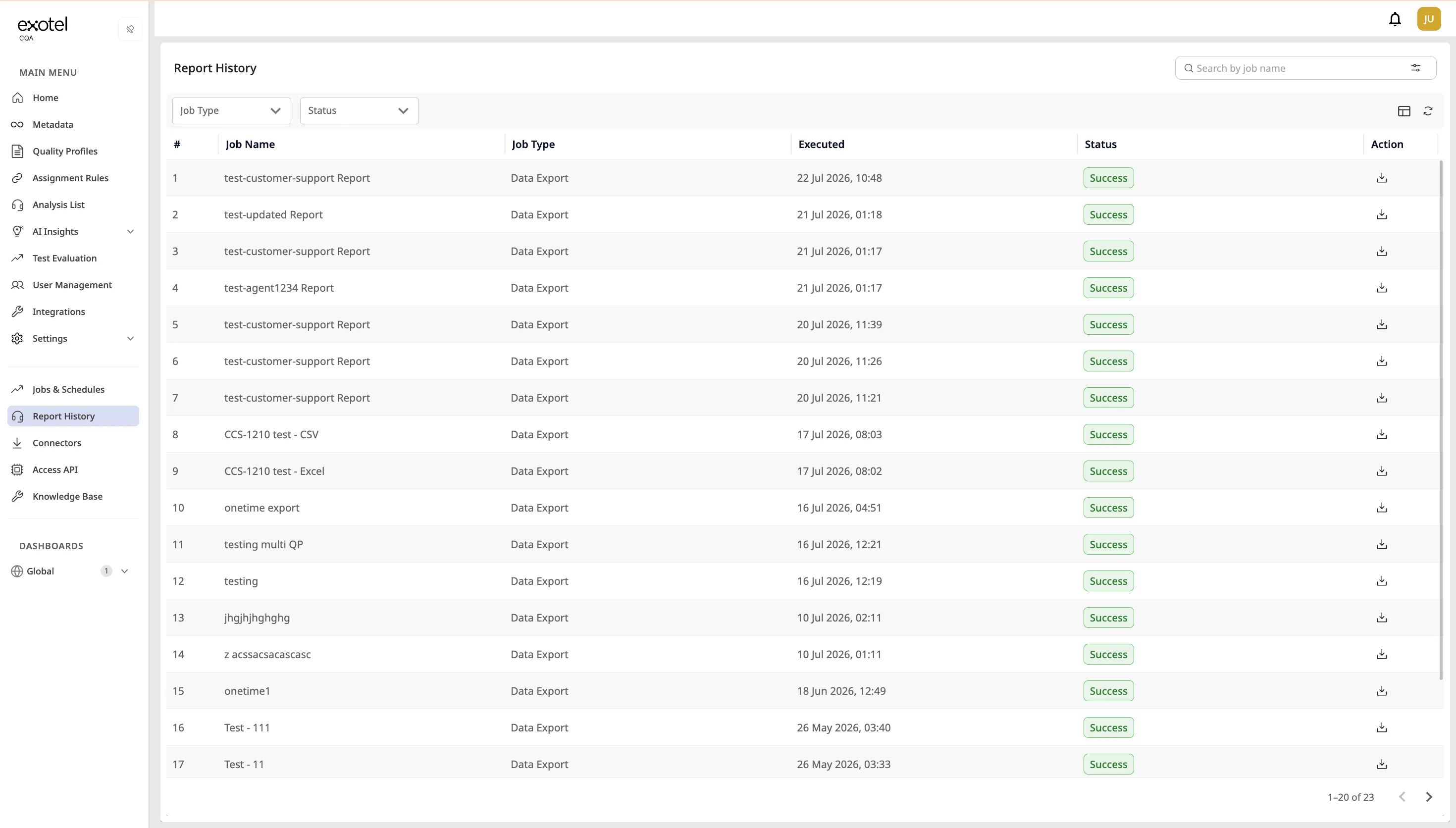Refresh the report history table
Image resolution: width=1456 pixels, height=828 pixels.
pos(1428,111)
